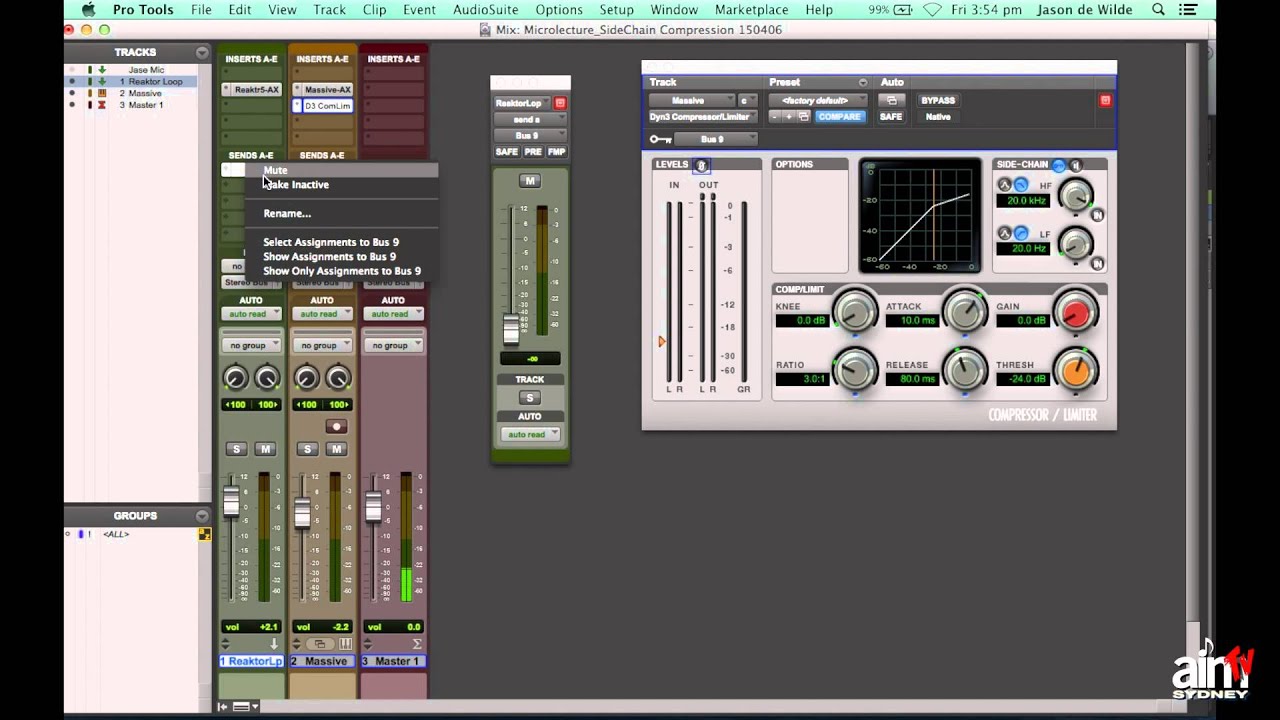Open the Groups list dropdown menu
Image resolution: width=1280 pixels, height=720 pixels.
click(x=202, y=516)
